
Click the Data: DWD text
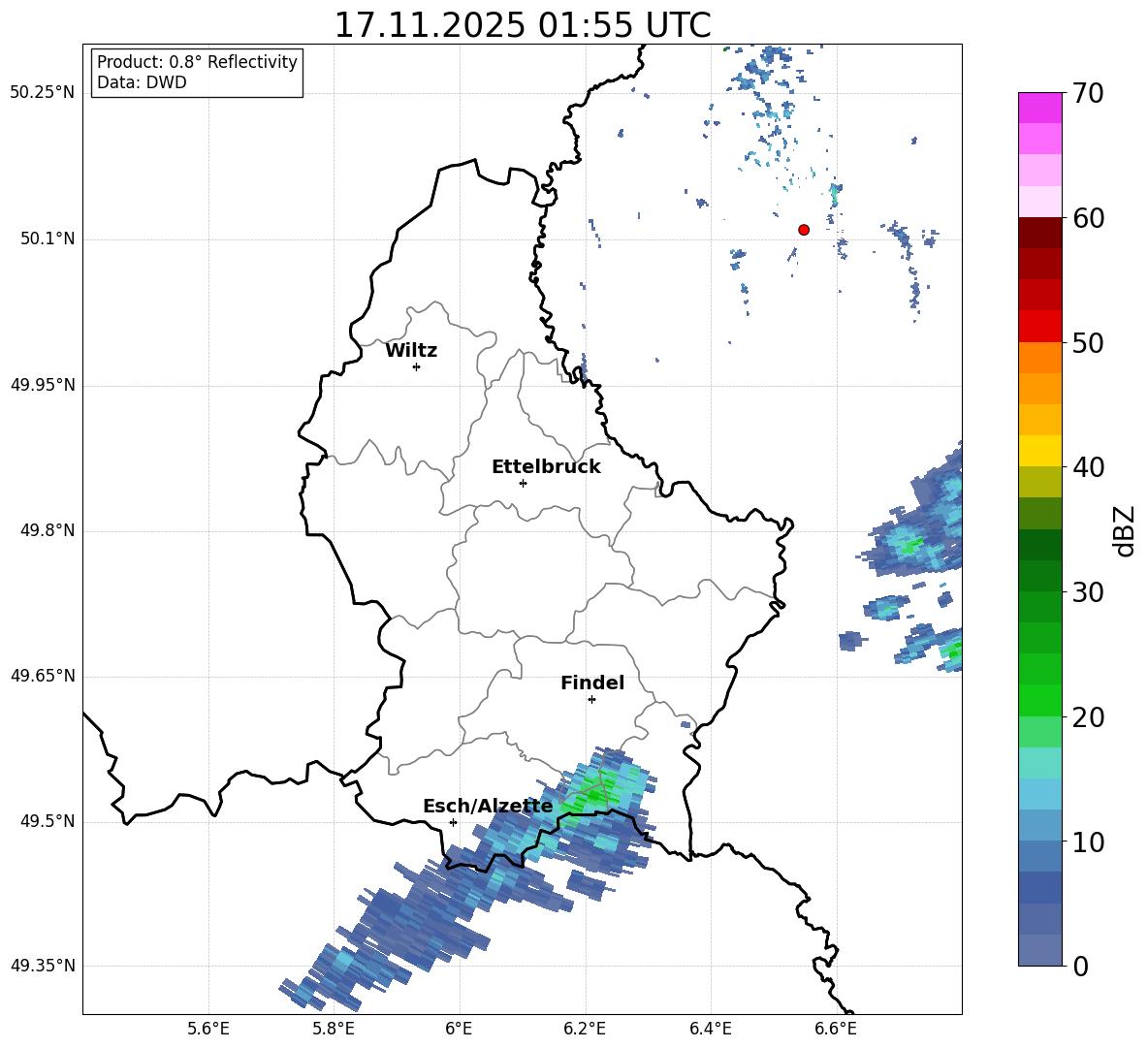[142, 82]
